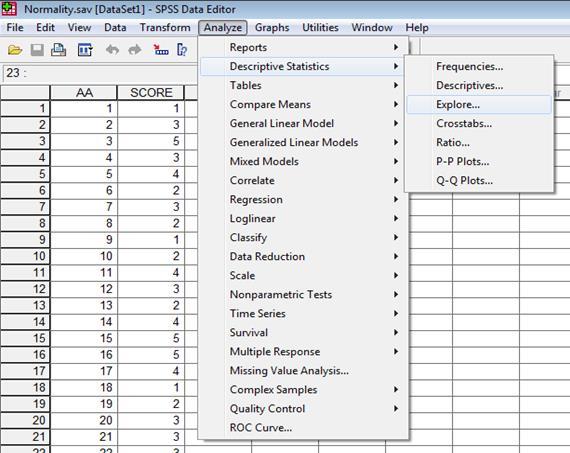The height and width of the screenshot is (453, 570).
Task: Expand the Regression submenu
Action: (302, 199)
